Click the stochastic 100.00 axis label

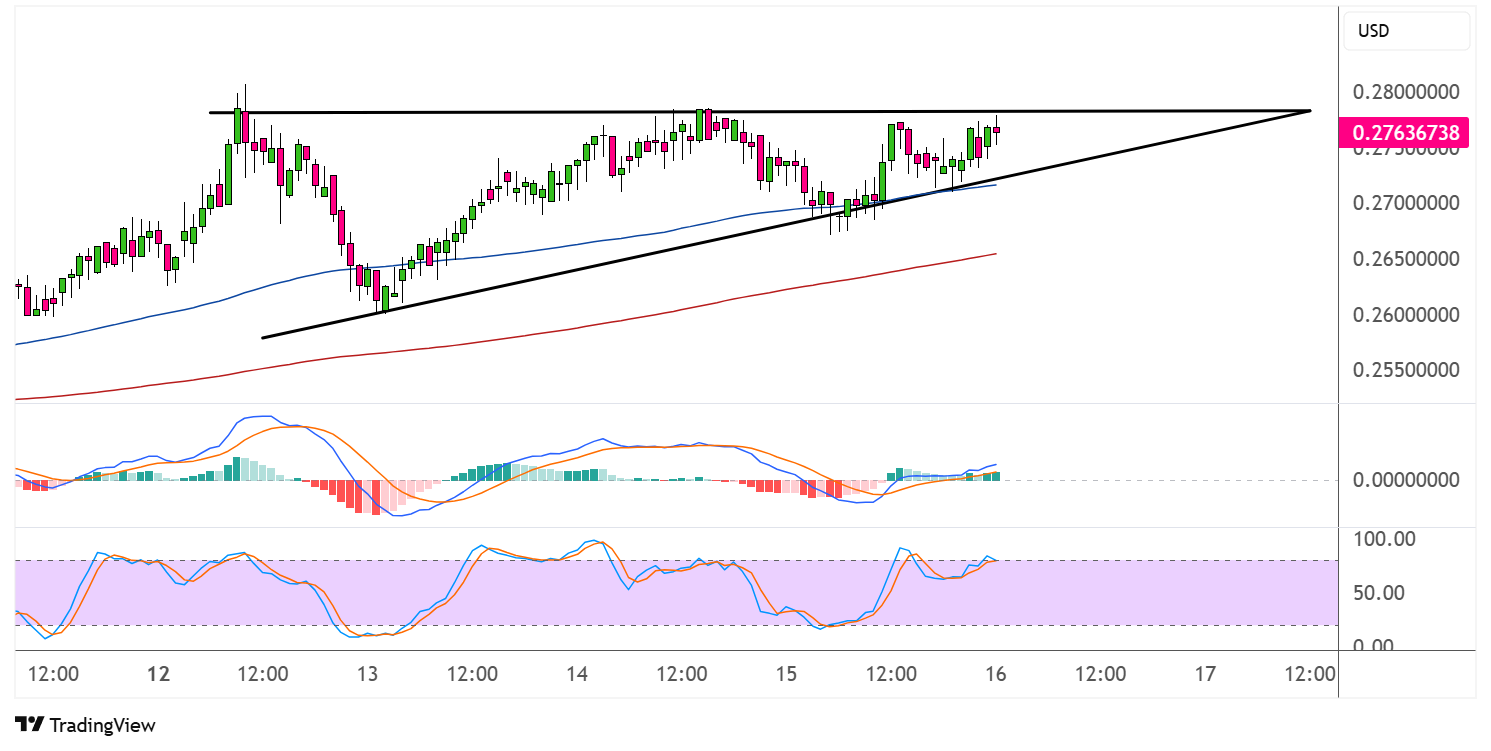1384,539
